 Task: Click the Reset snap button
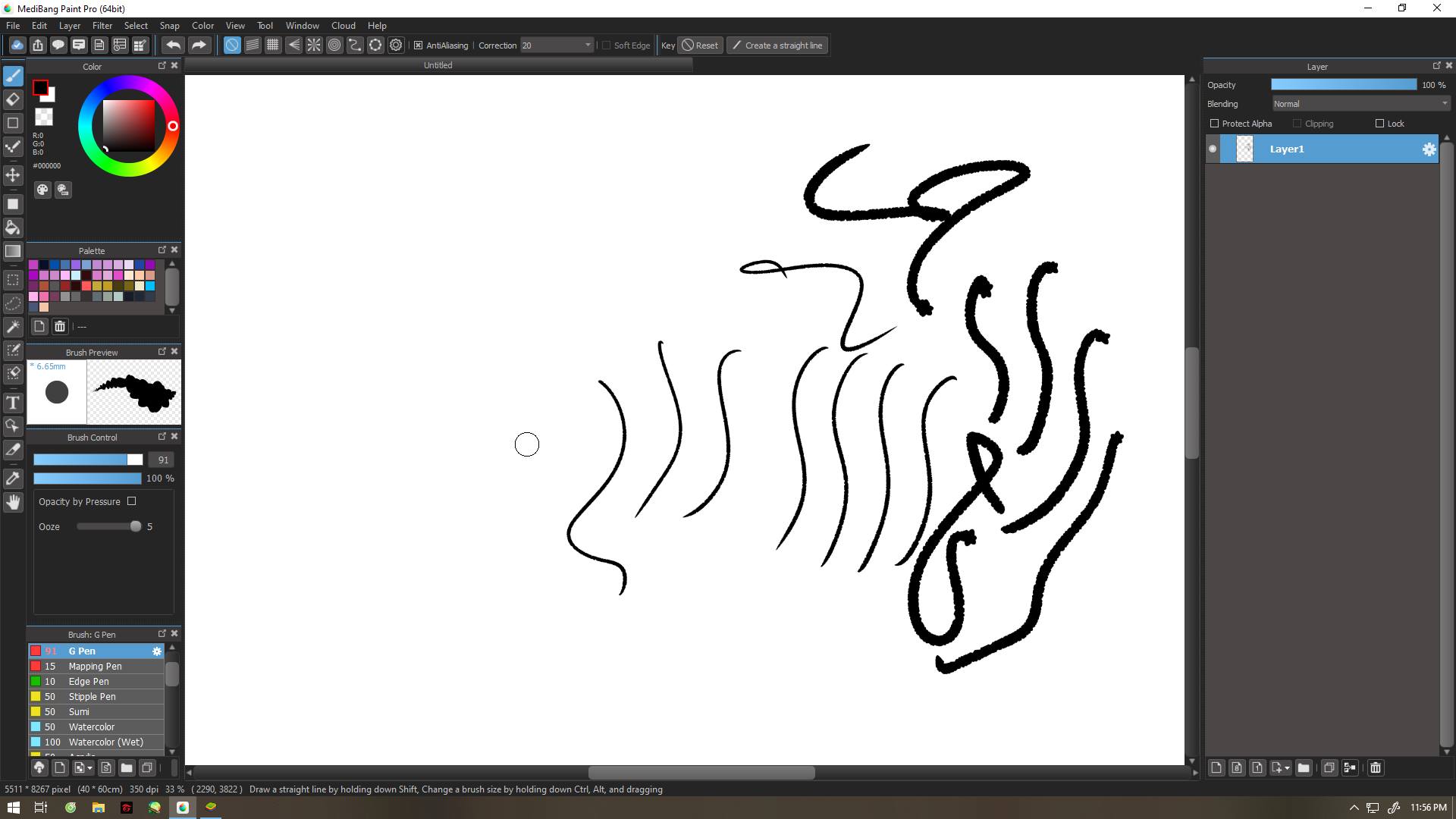[x=700, y=45]
